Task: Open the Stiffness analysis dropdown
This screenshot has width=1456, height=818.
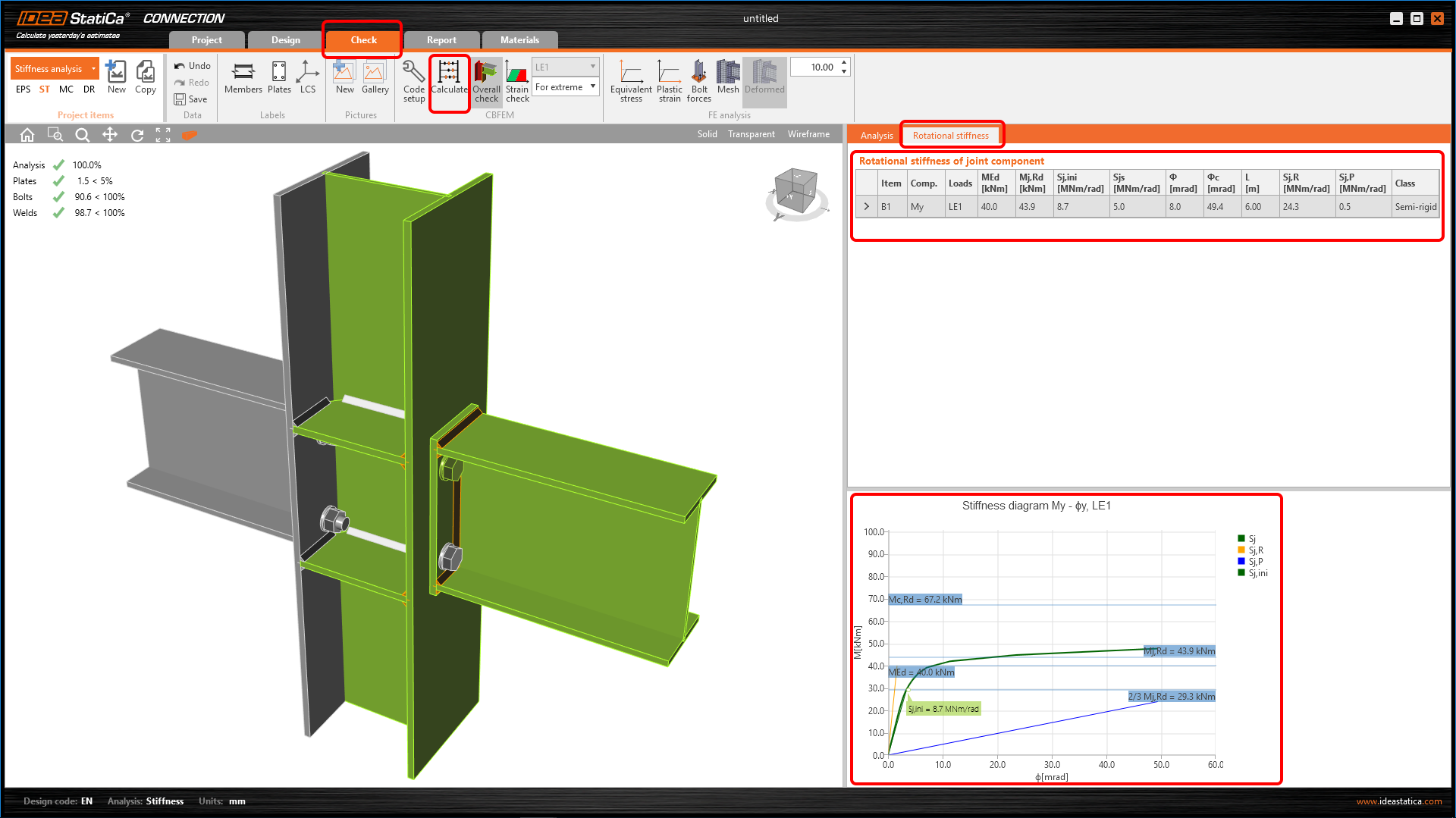Action: (x=93, y=69)
